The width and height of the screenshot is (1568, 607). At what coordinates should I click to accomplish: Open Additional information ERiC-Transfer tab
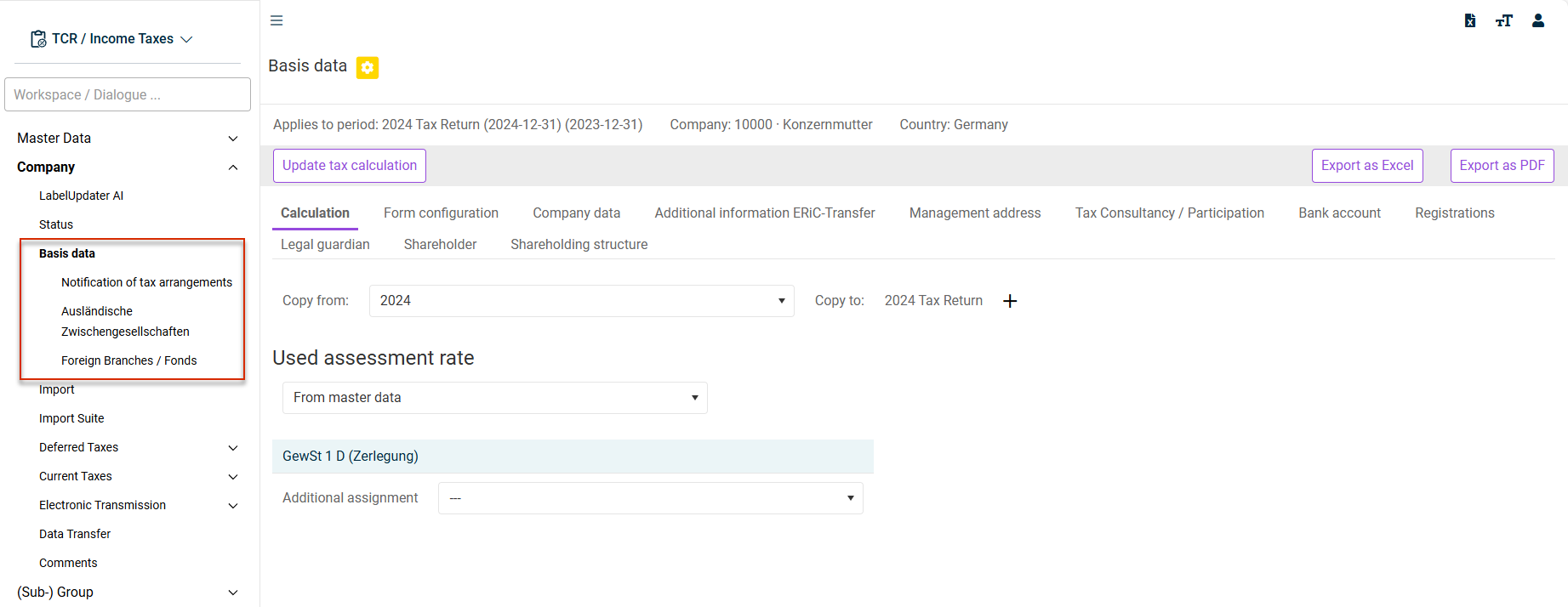765,213
